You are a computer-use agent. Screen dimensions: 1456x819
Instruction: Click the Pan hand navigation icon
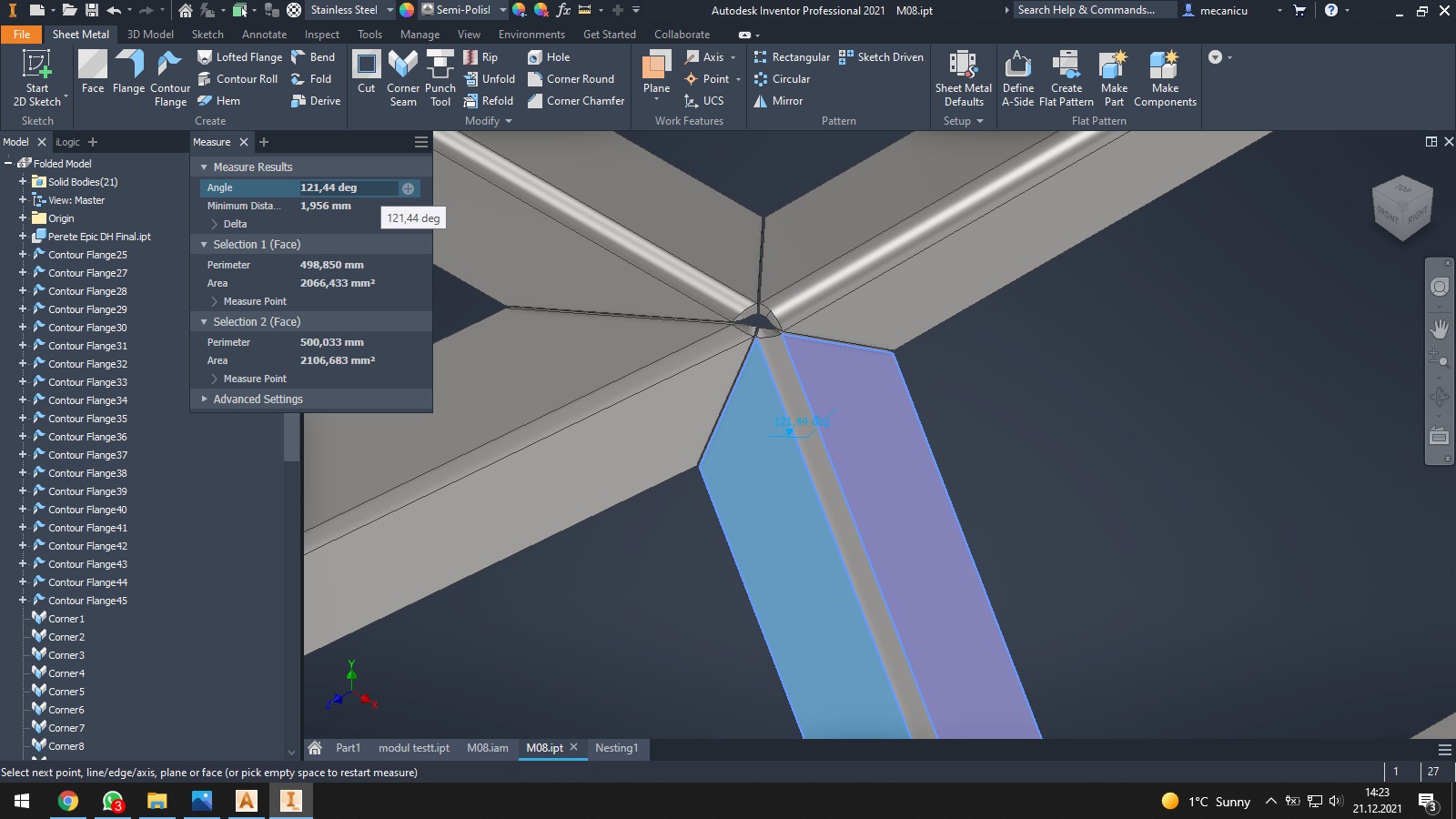(x=1439, y=328)
